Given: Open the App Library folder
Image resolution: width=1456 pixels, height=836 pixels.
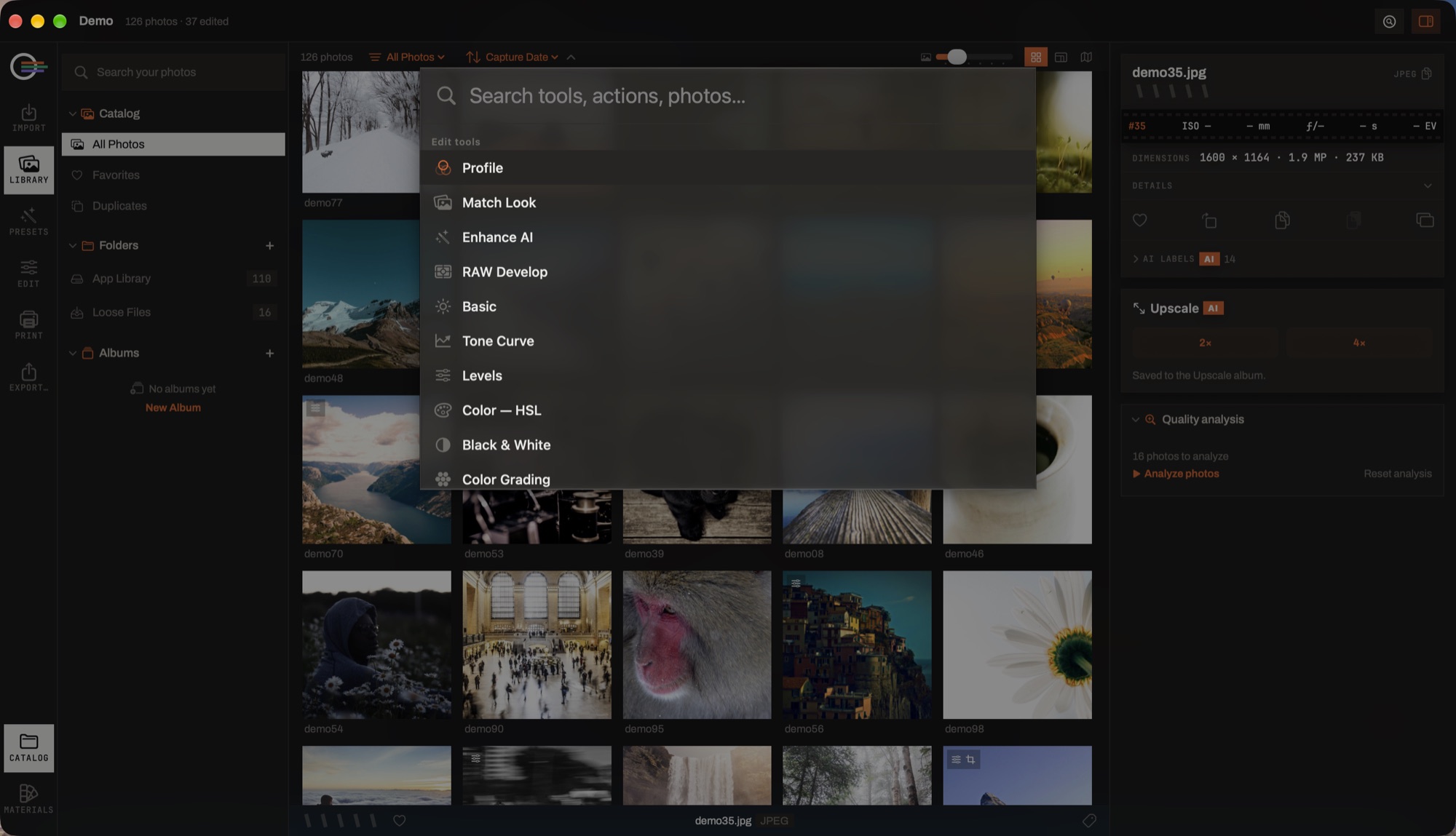Looking at the screenshot, I should click(x=173, y=279).
